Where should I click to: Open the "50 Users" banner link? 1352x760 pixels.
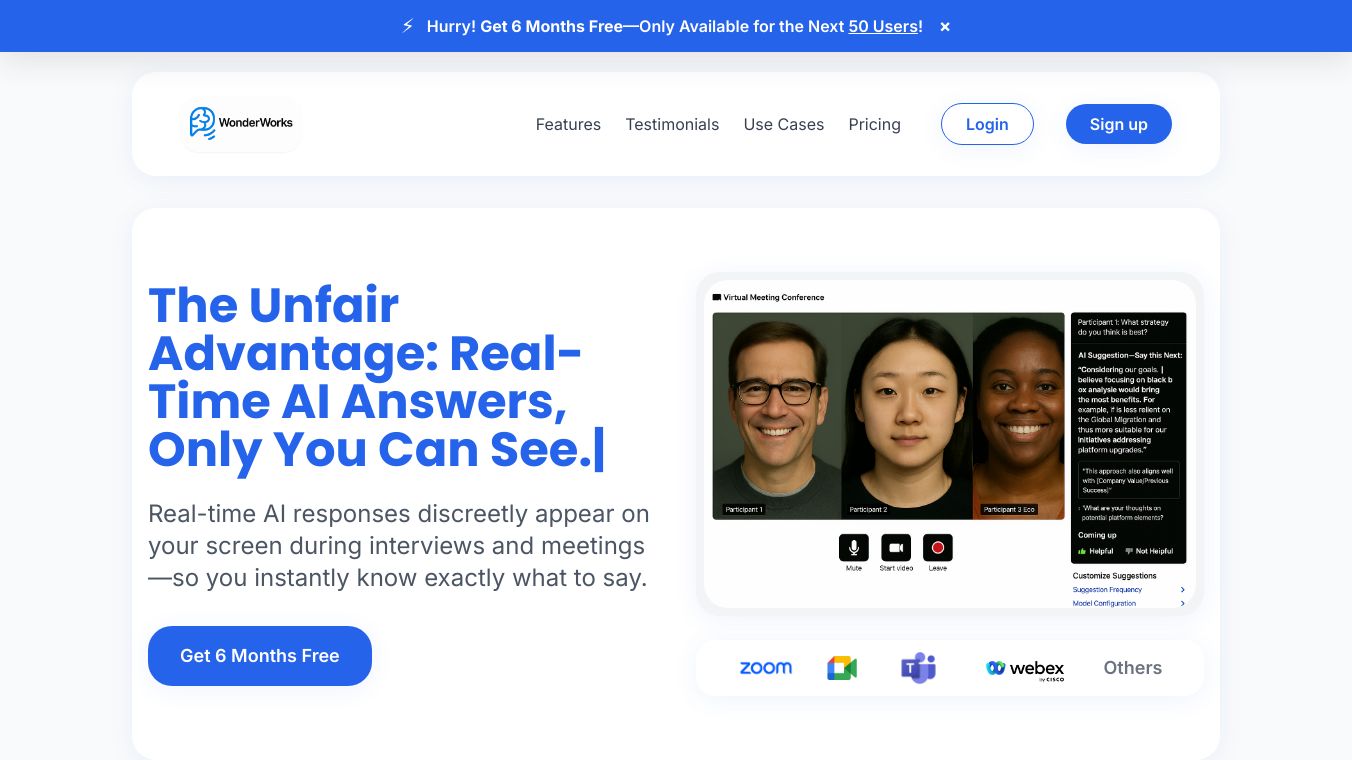tap(883, 27)
